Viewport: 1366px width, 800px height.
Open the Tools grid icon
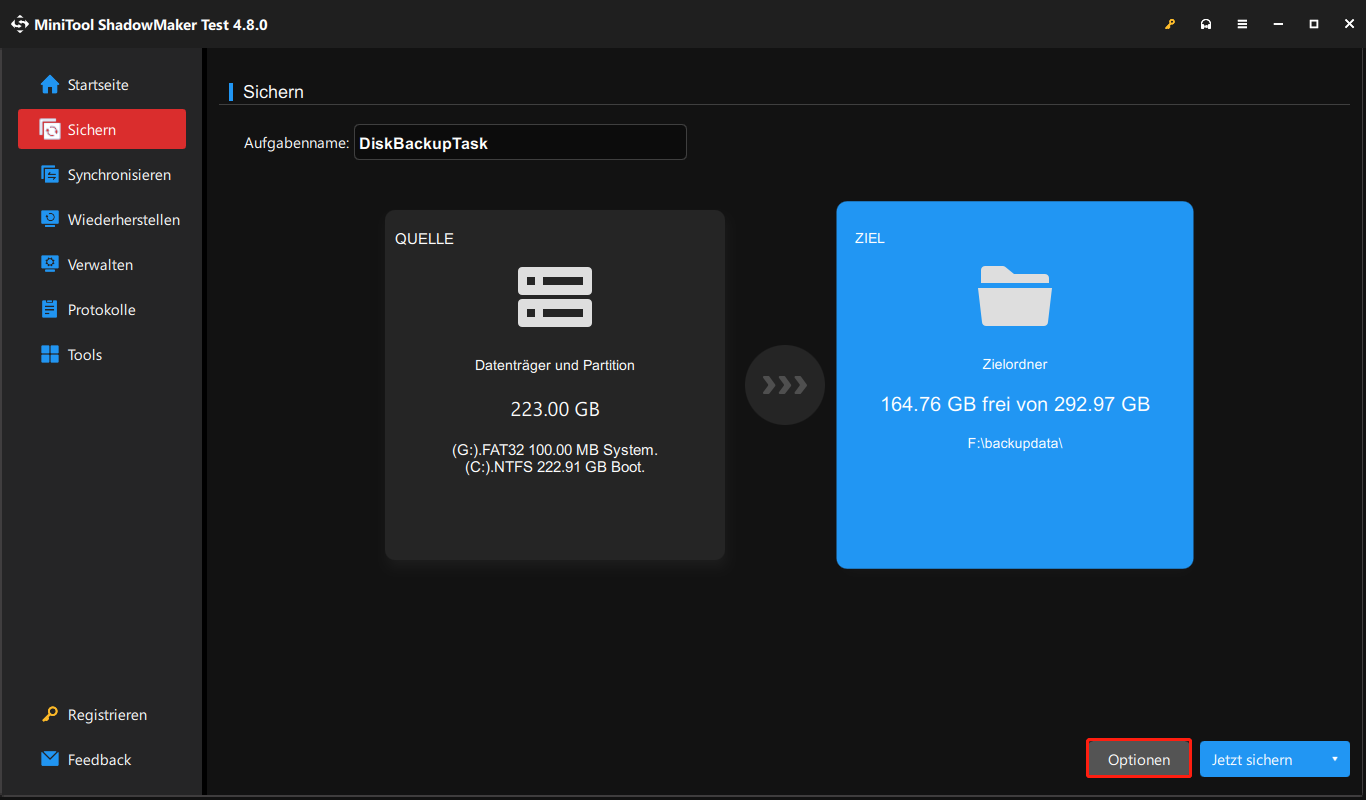pos(50,354)
